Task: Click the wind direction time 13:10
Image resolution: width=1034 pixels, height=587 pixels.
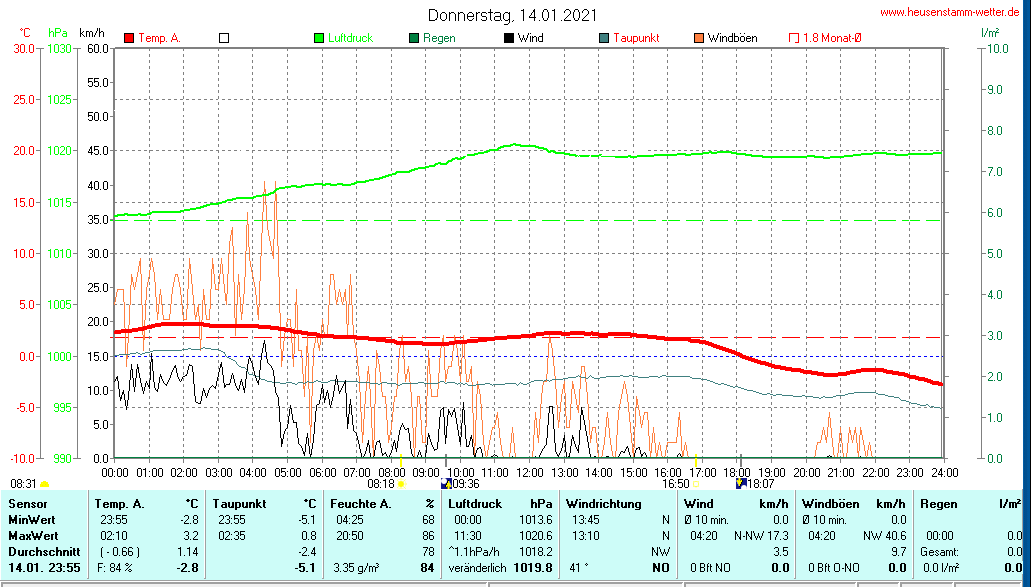Action: click(x=586, y=536)
